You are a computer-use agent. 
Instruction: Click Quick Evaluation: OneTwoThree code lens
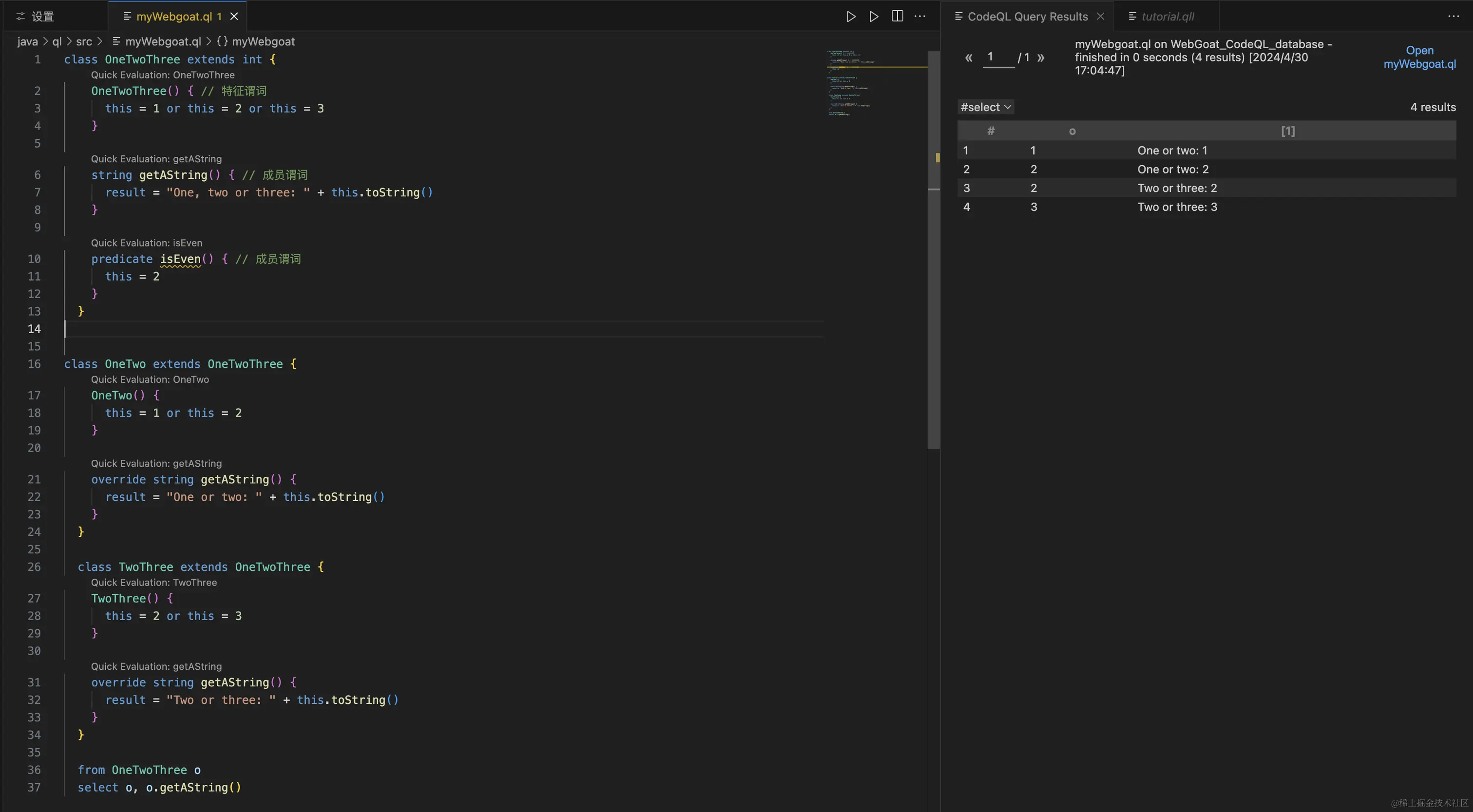[x=162, y=75]
